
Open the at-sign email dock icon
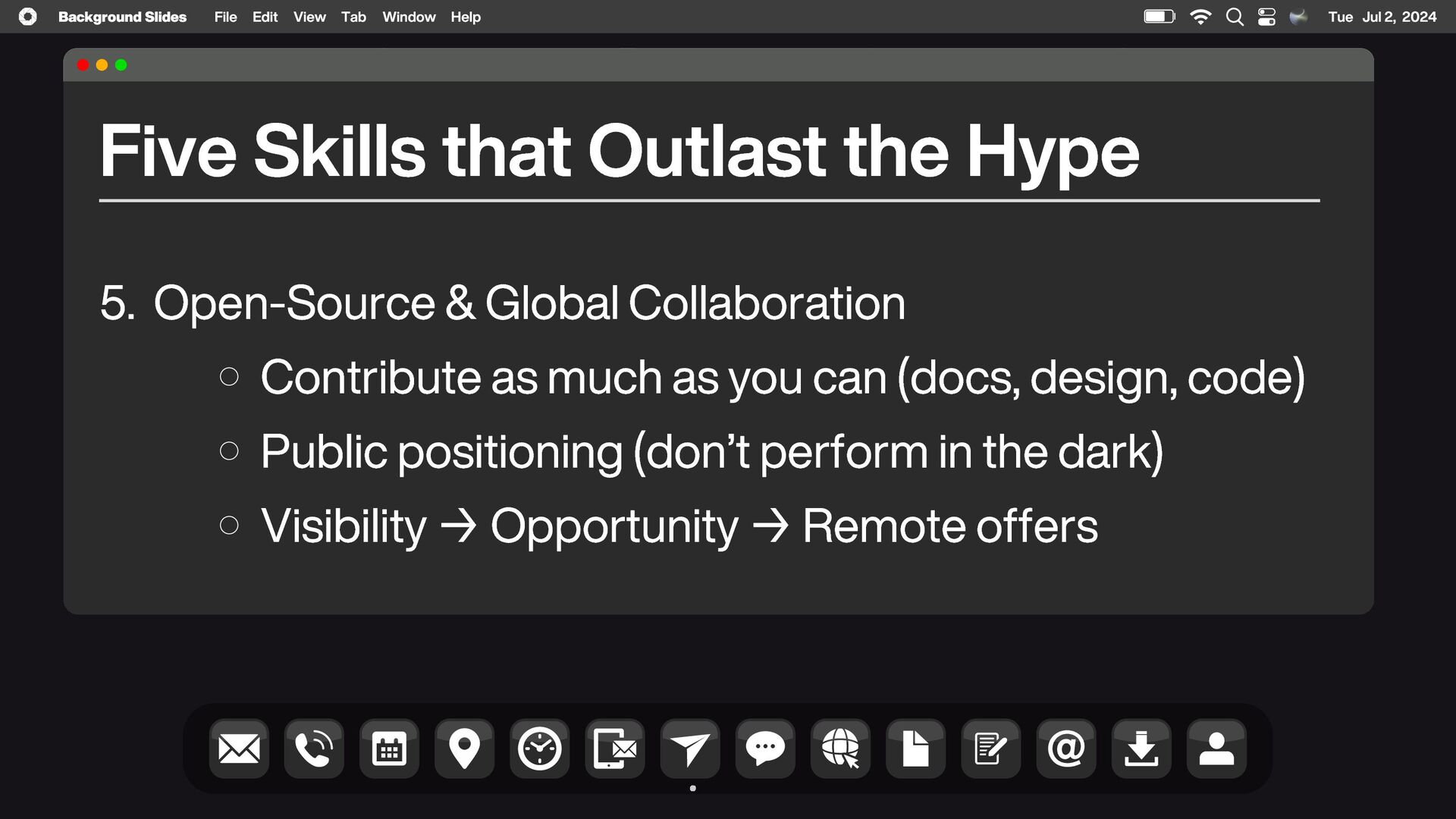(x=1065, y=749)
